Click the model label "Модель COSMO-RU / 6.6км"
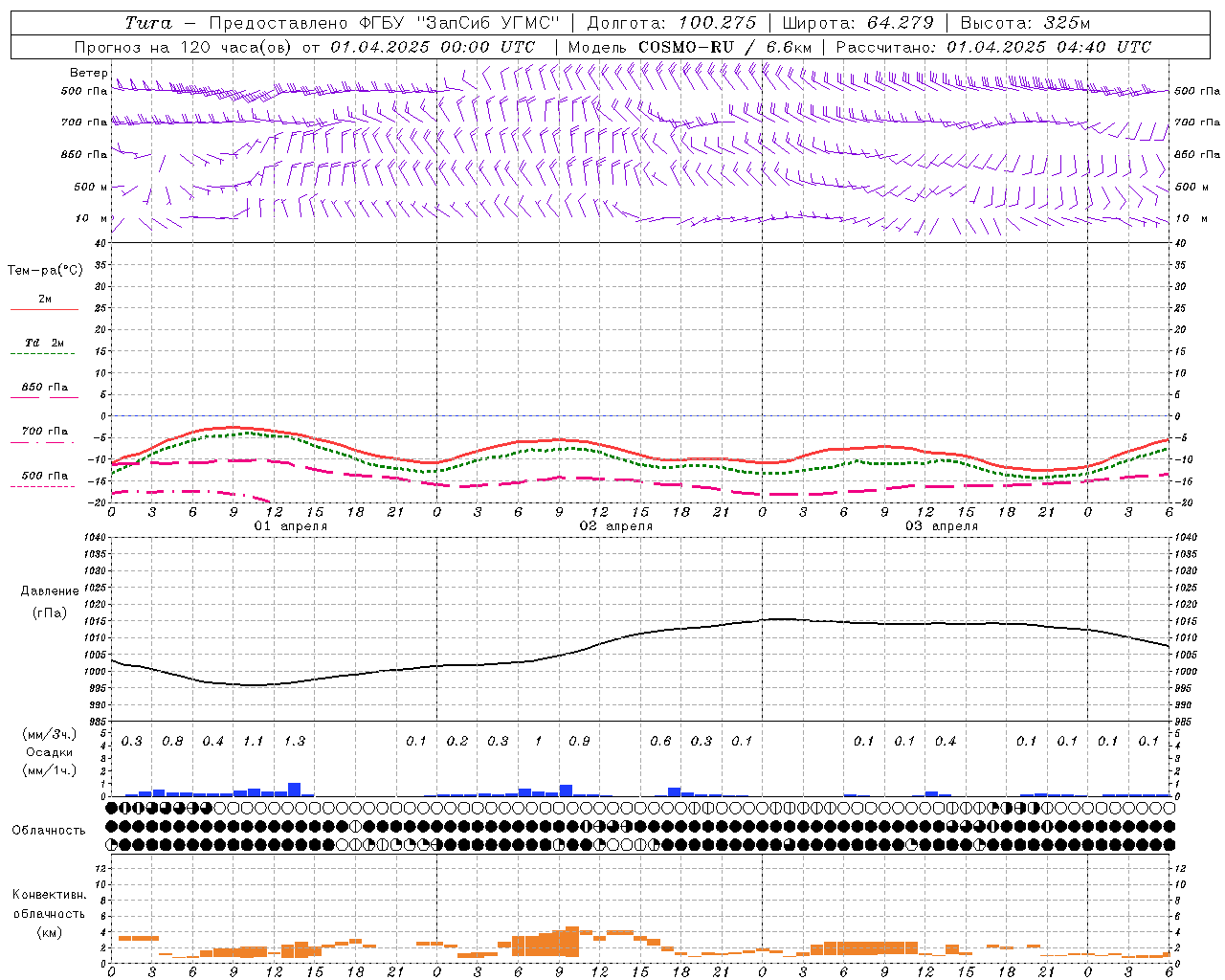 click(x=689, y=47)
